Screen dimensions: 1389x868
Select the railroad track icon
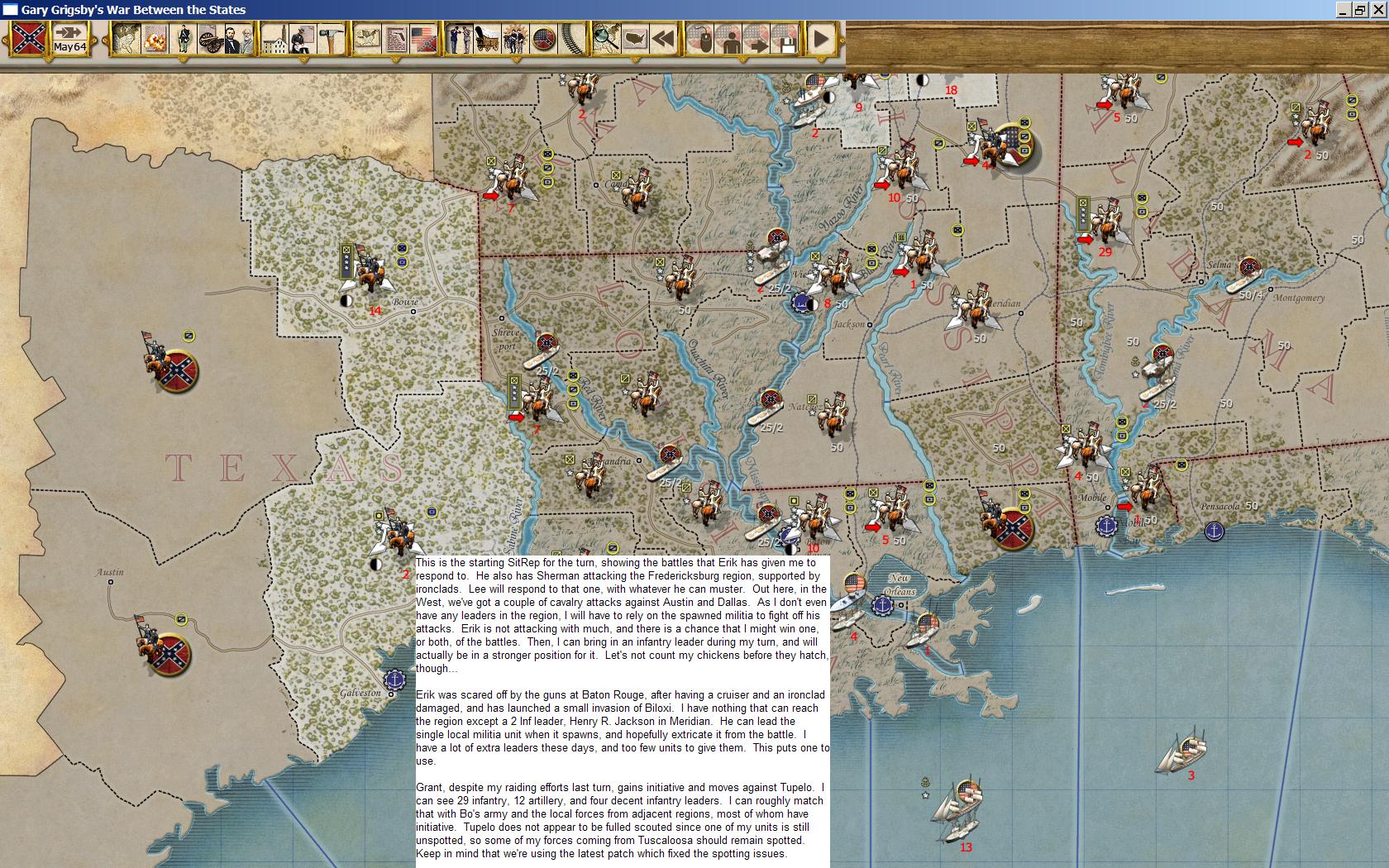coord(571,39)
